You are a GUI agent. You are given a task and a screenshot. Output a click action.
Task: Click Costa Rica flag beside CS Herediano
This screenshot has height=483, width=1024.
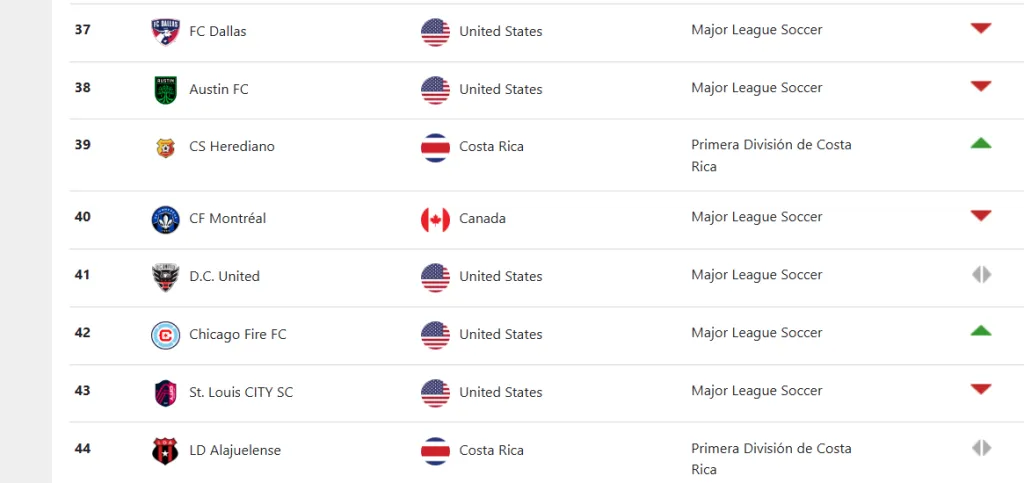[x=435, y=147]
